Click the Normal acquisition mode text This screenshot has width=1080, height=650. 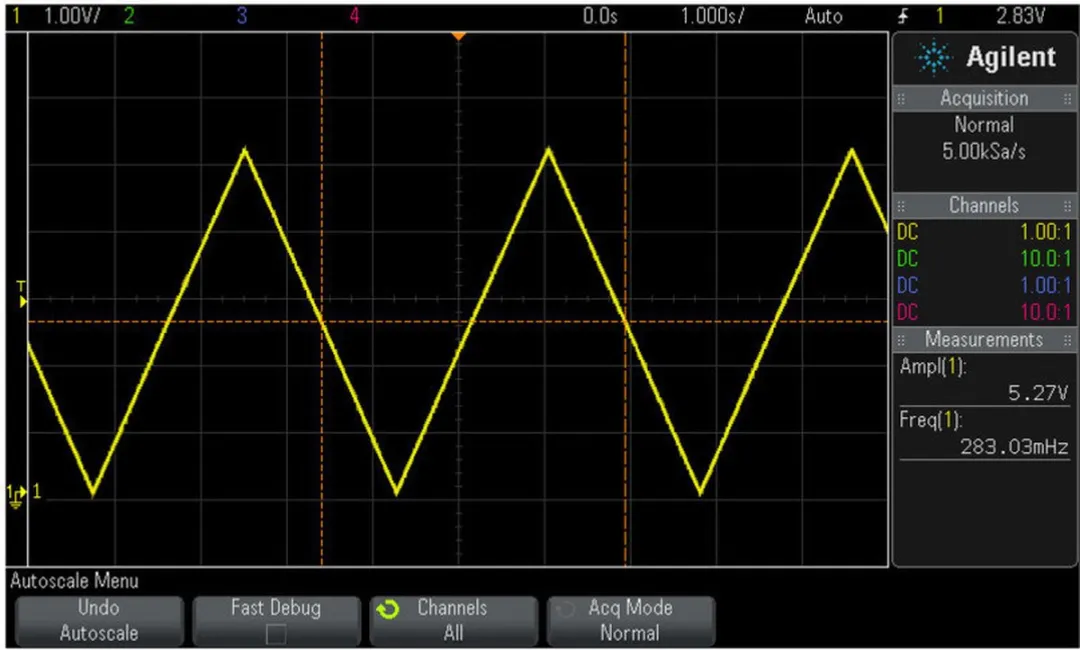(984, 125)
